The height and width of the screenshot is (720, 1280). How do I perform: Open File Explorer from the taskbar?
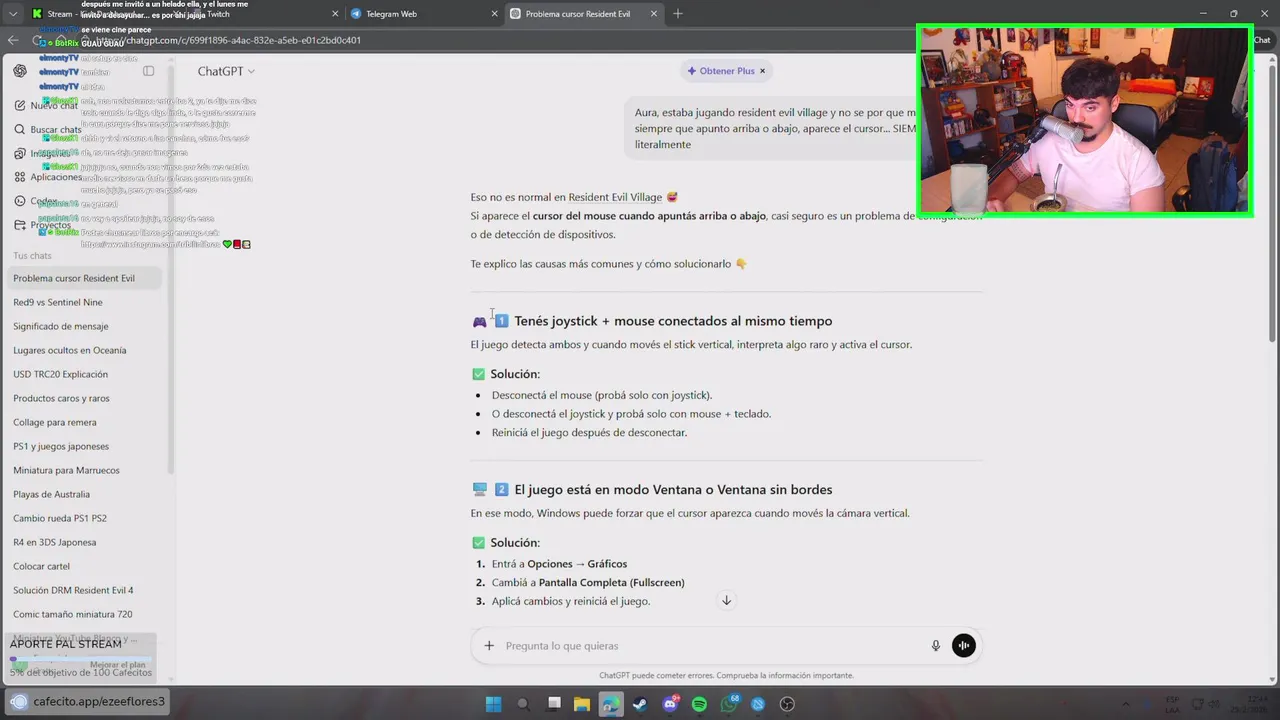click(x=582, y=704)
